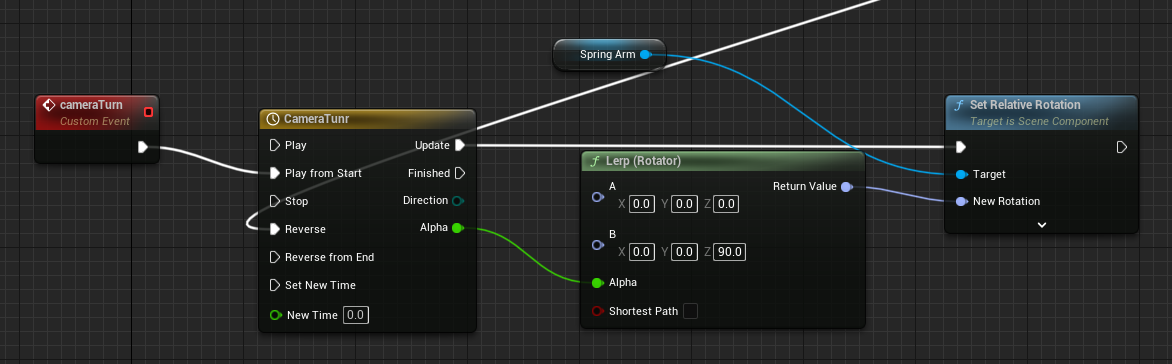Viewport: 1172px width, 364px height.
Task: Select the Set Relative Rotation node title
Action: pyautogui.click(x=1025, y=105)
